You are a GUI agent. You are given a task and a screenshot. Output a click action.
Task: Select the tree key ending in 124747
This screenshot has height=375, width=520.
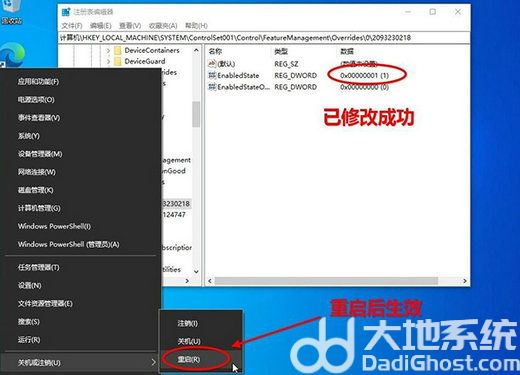[174, 215]
